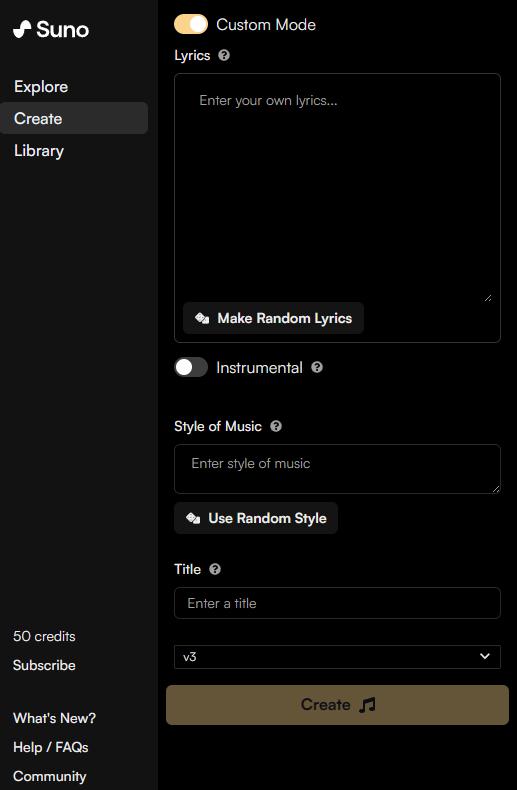Screen dimensions: 517x790
Task: Click the version selector chevron arrow
Action: [485, 656]
